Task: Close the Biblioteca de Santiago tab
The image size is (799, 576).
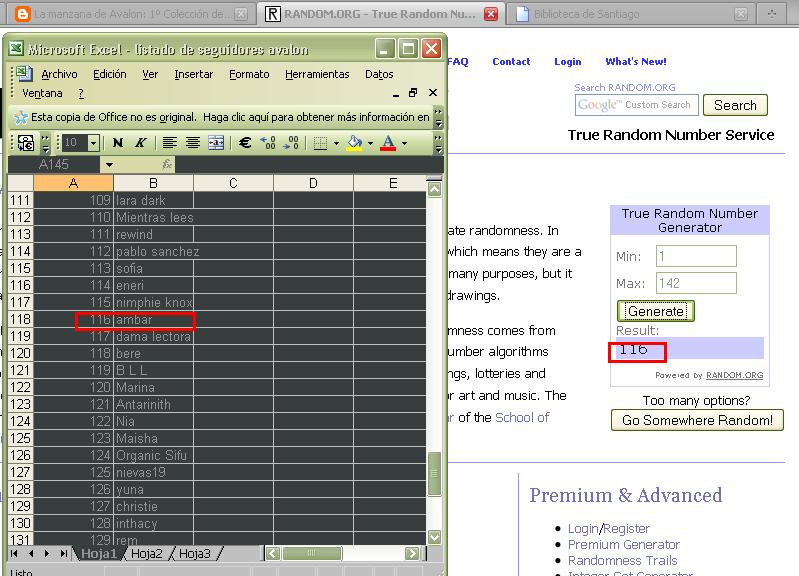Action: tap(741, 14)
